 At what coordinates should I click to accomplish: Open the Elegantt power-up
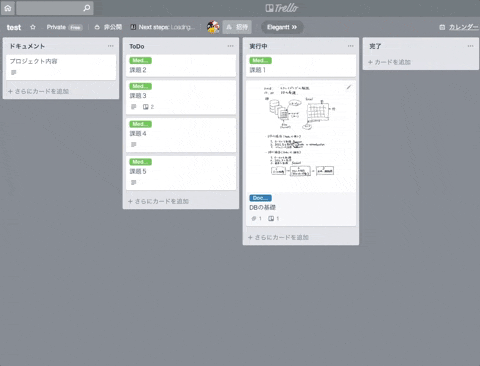tap(282, 27)
